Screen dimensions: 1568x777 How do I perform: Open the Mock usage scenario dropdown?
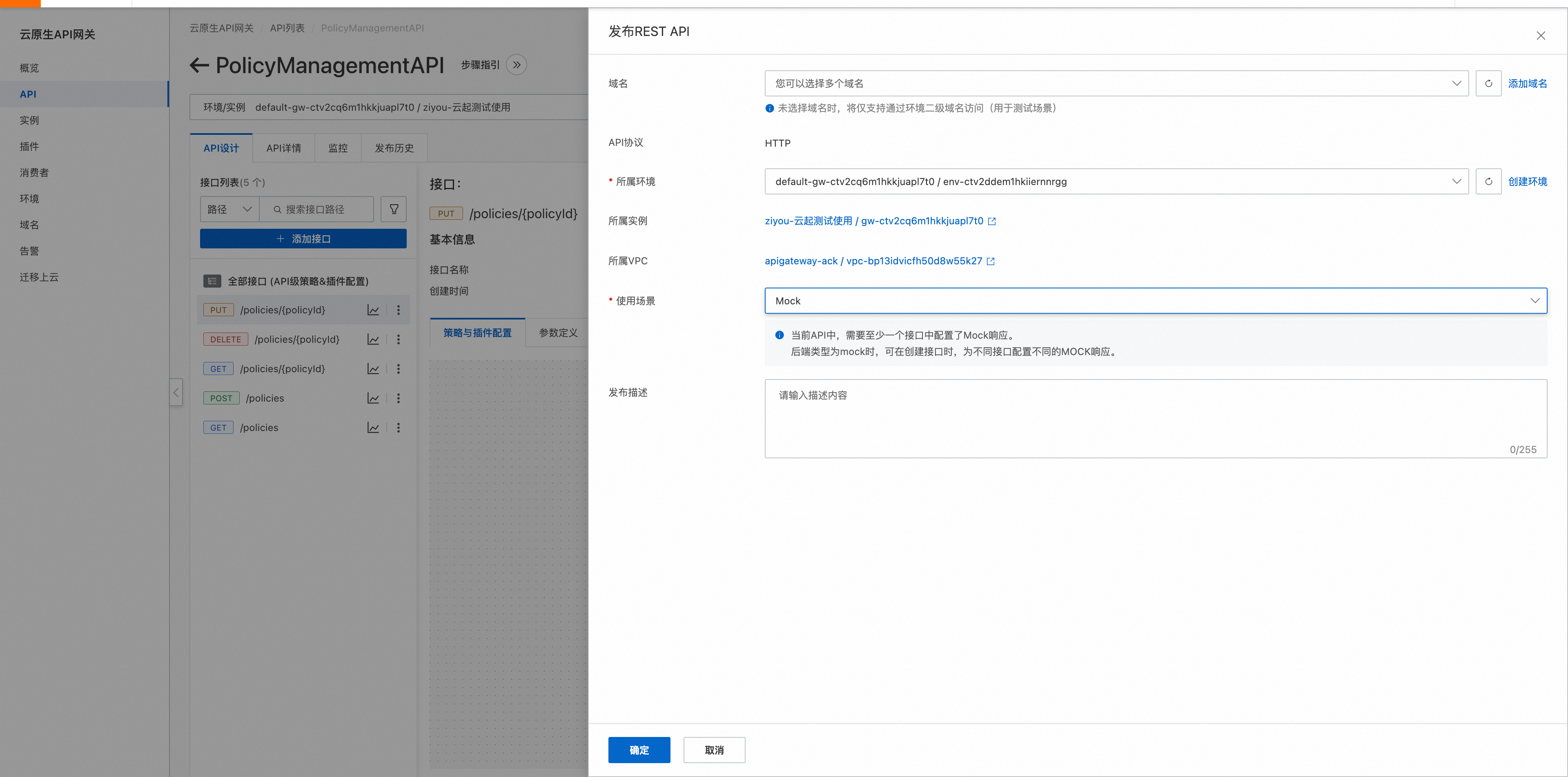click(x=1155, y=301)
